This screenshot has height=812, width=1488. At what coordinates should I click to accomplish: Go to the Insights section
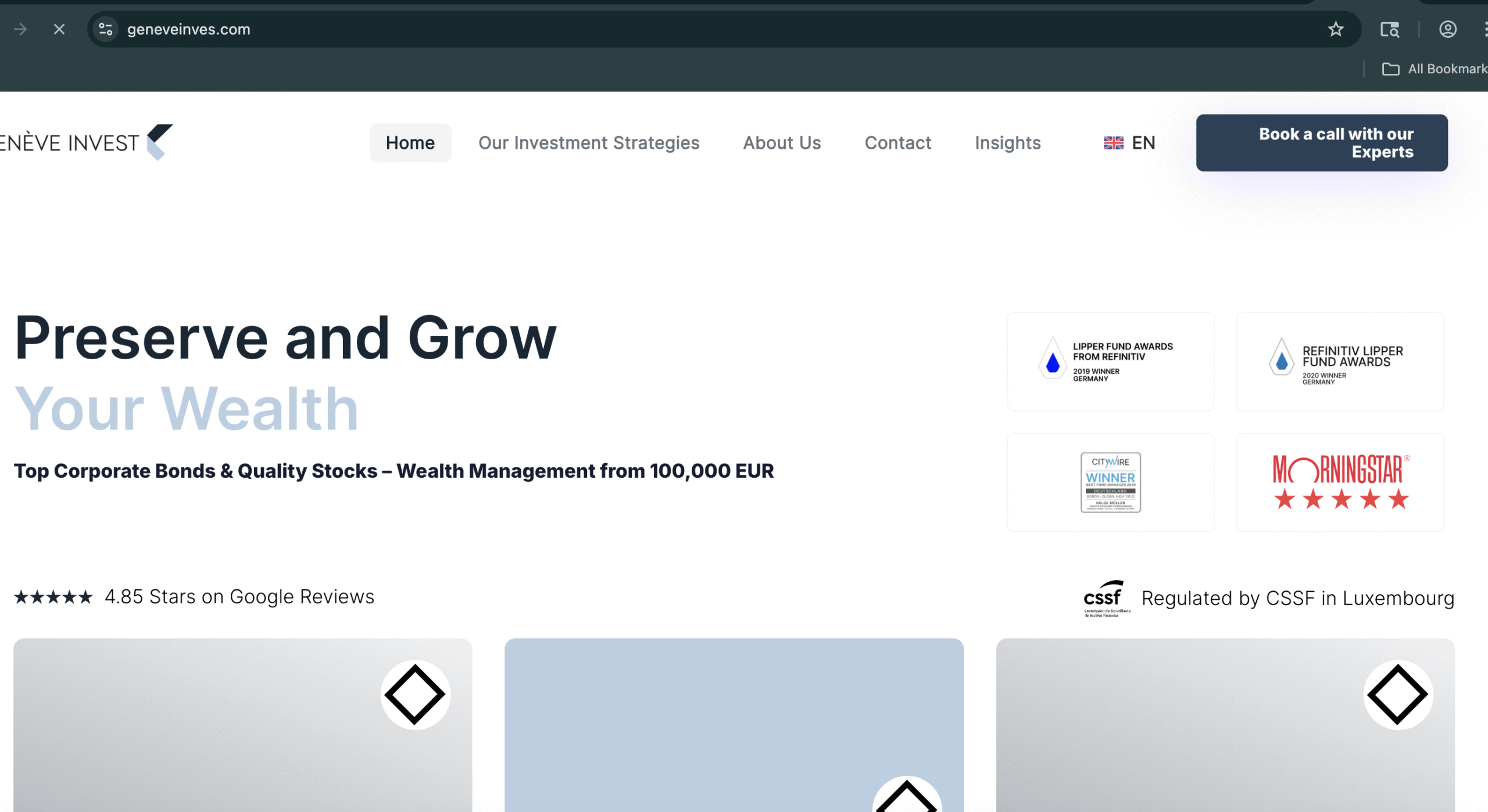click(1007, 143)
